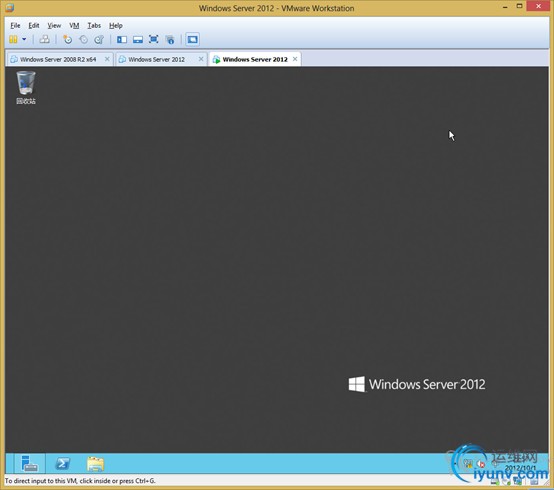Click the guest network tray icon
Screen dimensions: 554x490
coord(468,464)
